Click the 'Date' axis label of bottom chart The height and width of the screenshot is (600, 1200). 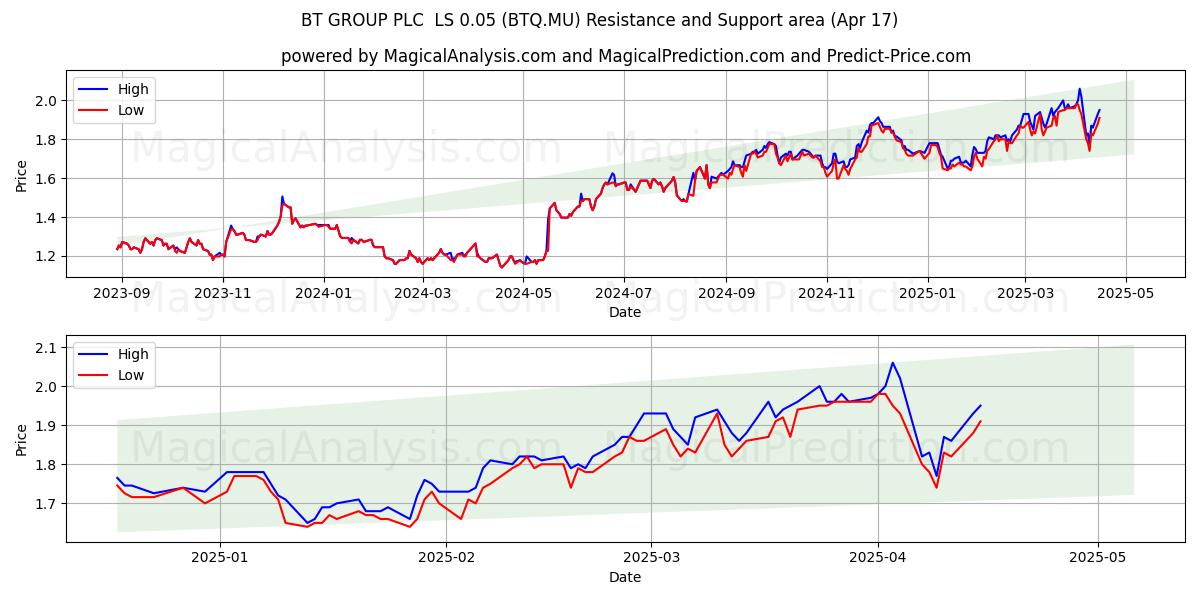tap(625, 577)
